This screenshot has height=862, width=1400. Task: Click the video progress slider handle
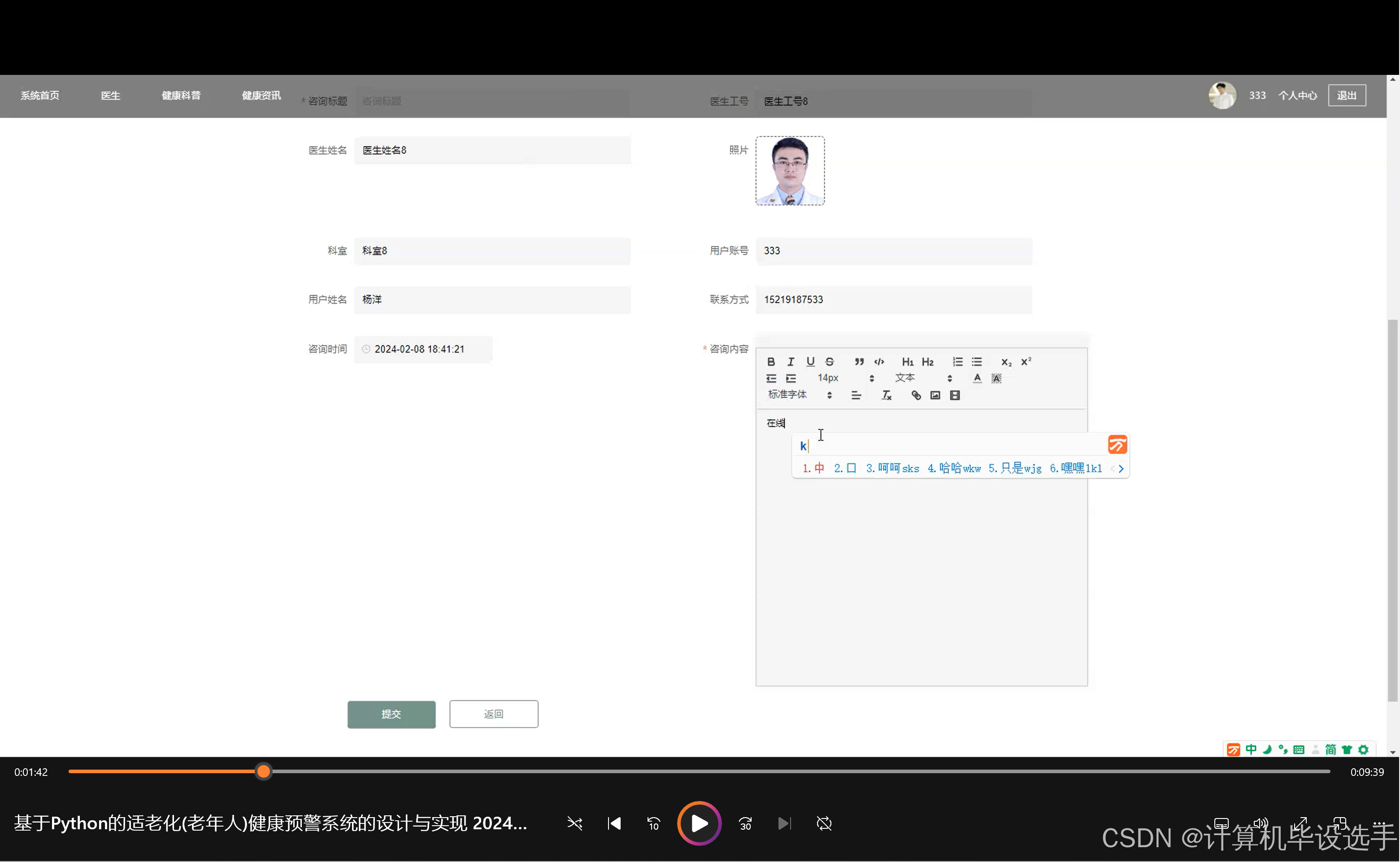pyautogui.click(x=263, y=771)
